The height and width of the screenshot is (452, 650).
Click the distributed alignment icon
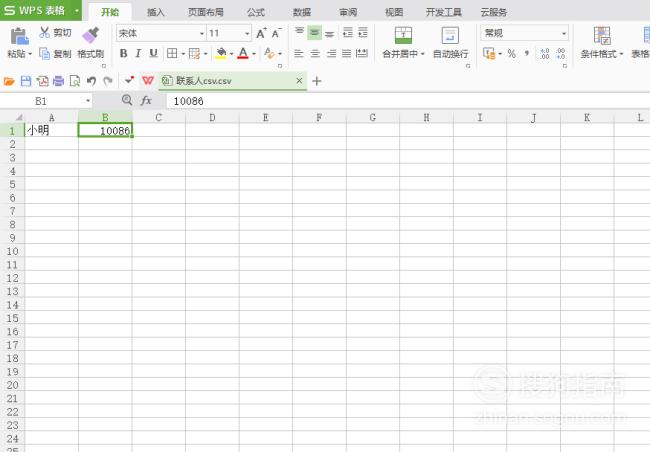pos(362,53)
